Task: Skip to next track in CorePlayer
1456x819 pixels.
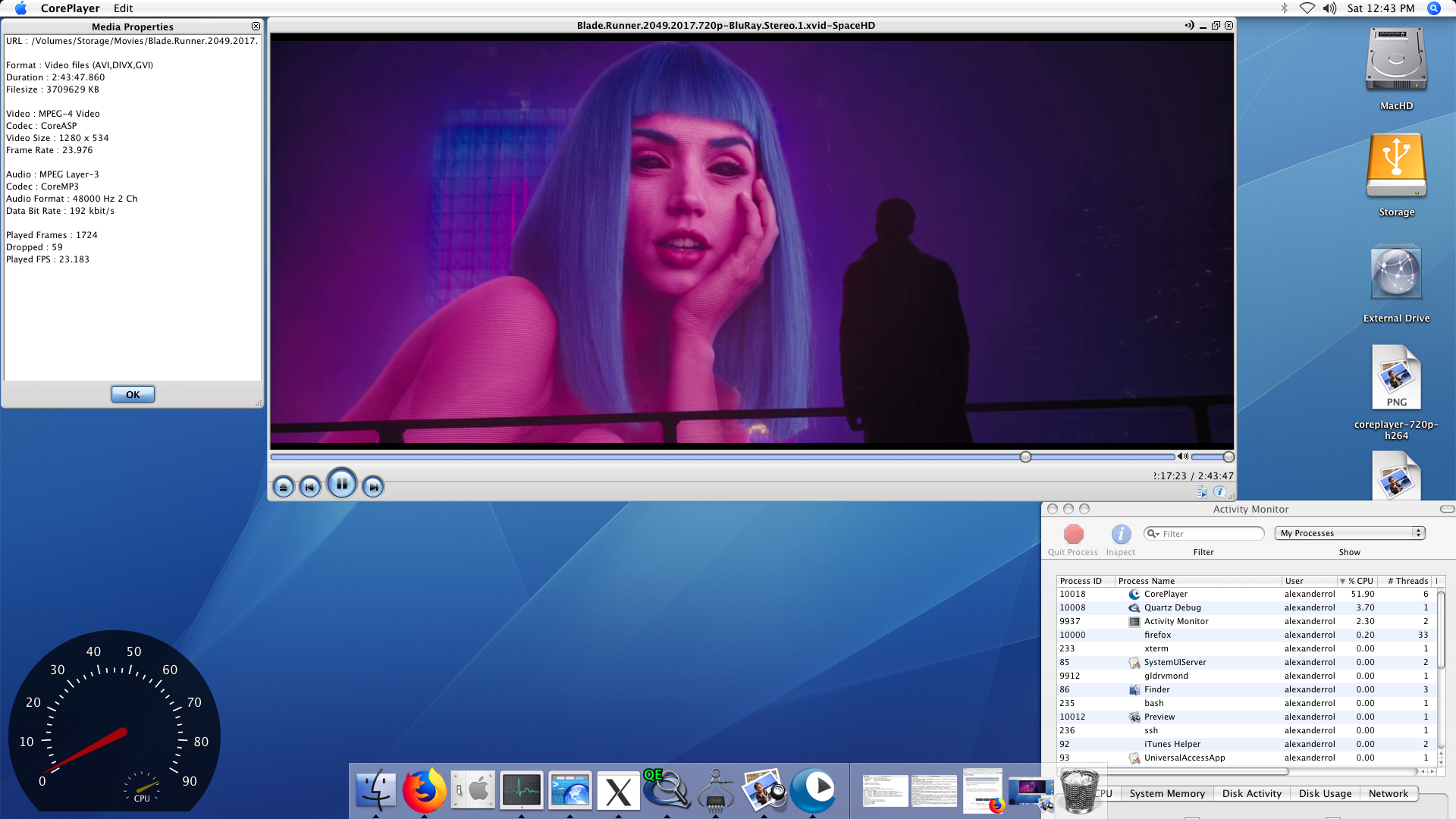Action: point(372,487)
